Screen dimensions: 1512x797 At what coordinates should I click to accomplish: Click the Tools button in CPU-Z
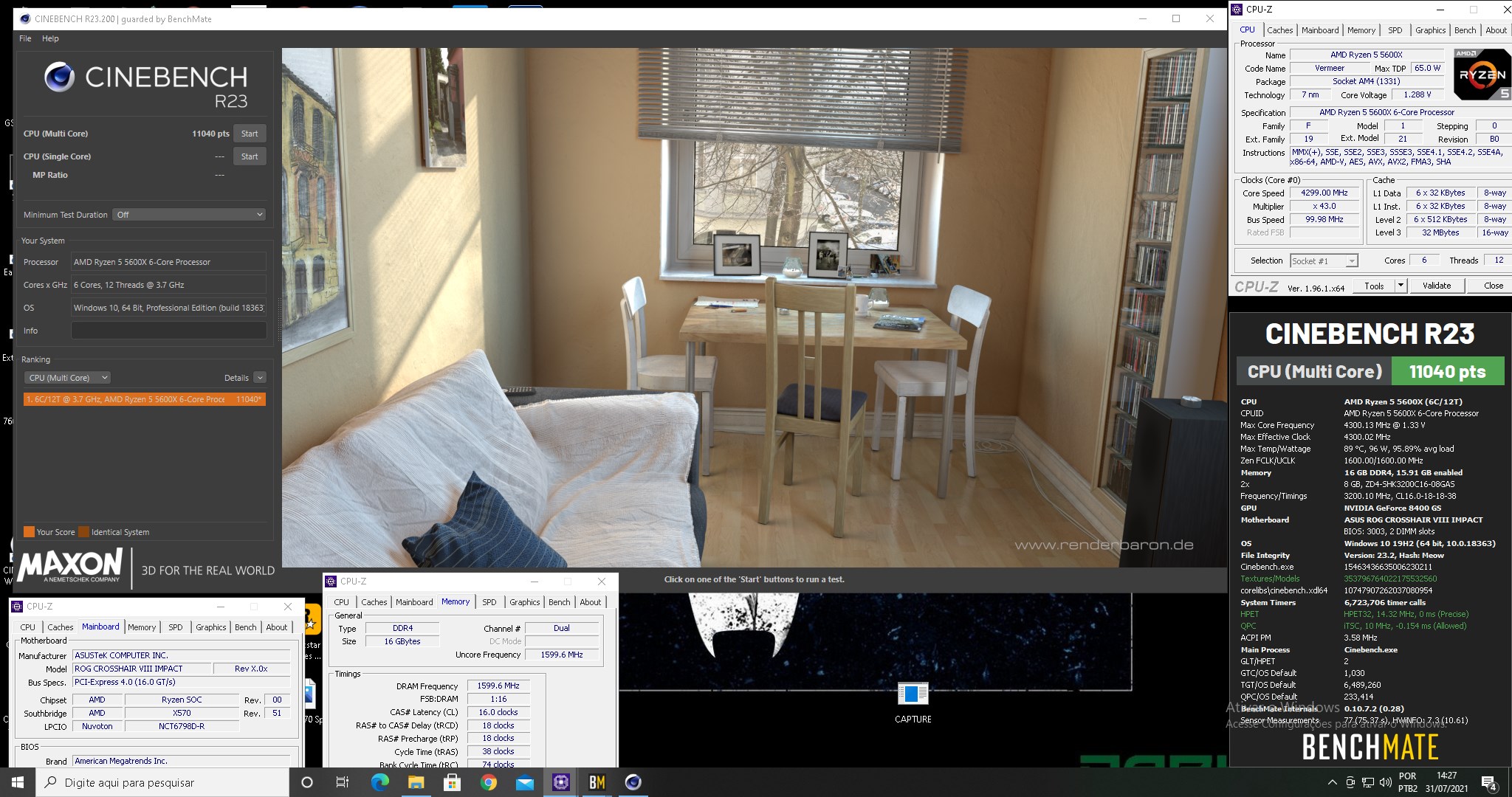pyautogui.click(x=1374, y=286)
